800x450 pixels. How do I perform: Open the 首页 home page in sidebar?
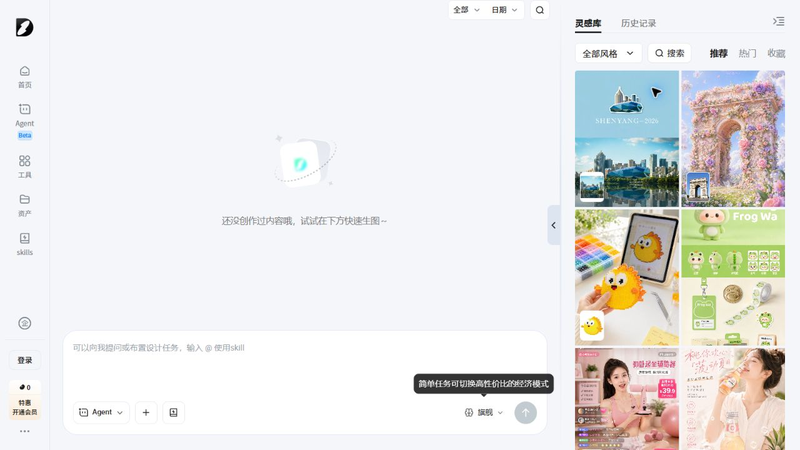(24, 77)
